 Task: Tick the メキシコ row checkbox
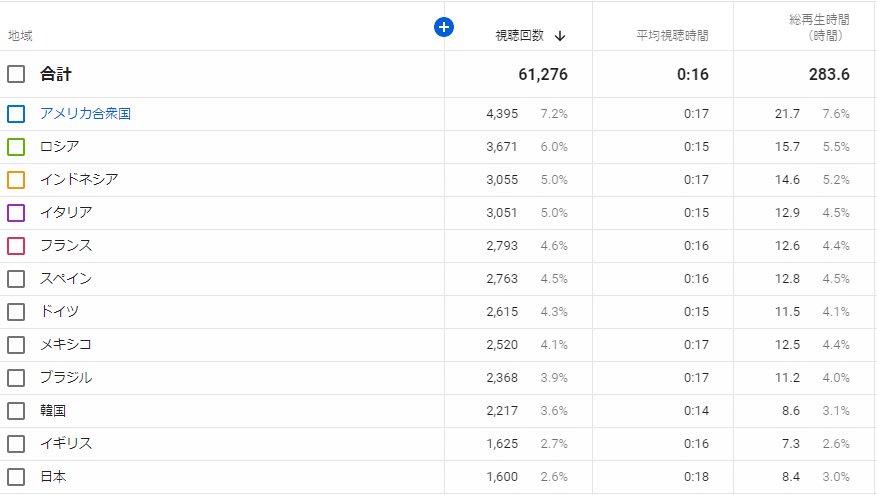tap(16, 345)
